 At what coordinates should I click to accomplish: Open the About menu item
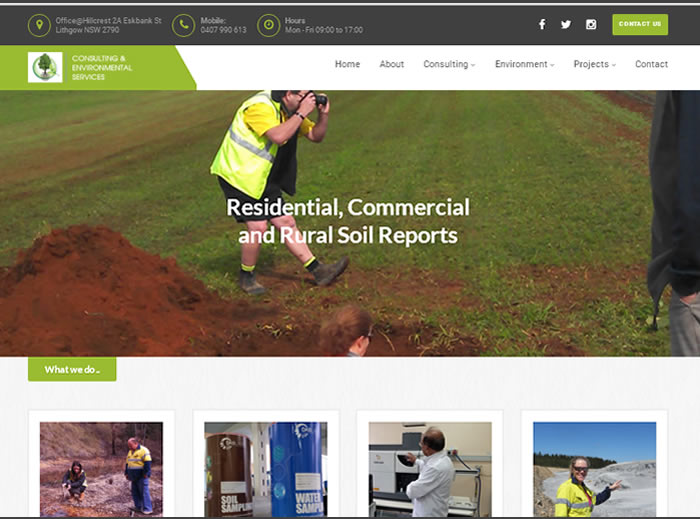392,64
